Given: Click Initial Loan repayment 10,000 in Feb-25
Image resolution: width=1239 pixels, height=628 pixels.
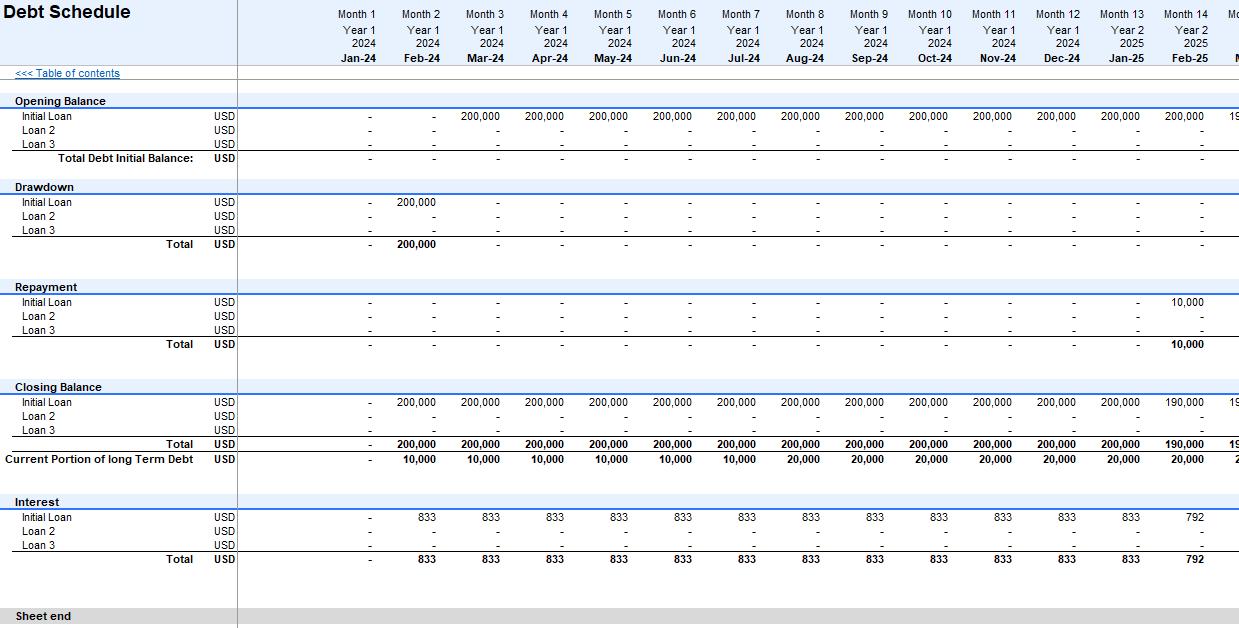Looking at the screenshot, I should pyautogui.click(x=1187, y=302).
